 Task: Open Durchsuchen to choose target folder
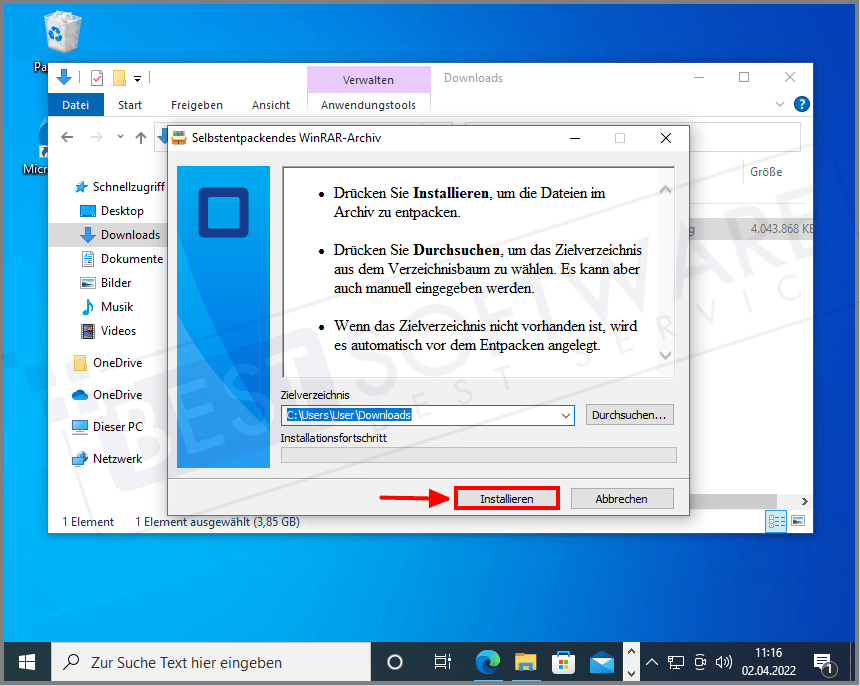[x=630, y=415]
